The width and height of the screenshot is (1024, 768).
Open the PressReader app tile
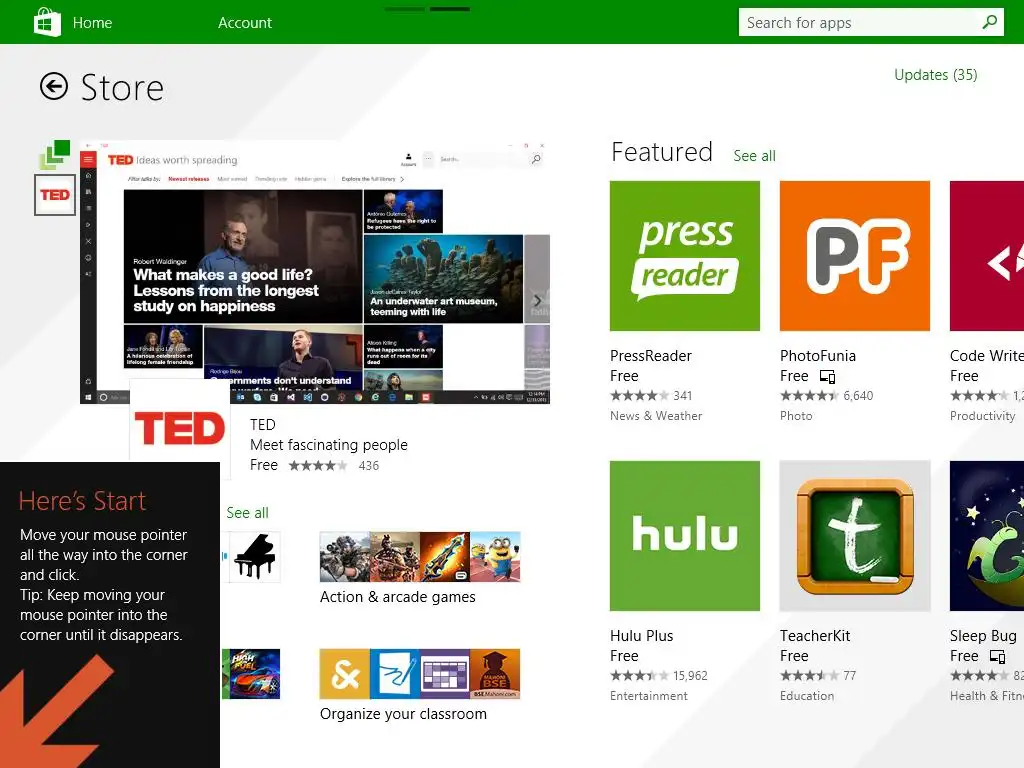(684, 256)
